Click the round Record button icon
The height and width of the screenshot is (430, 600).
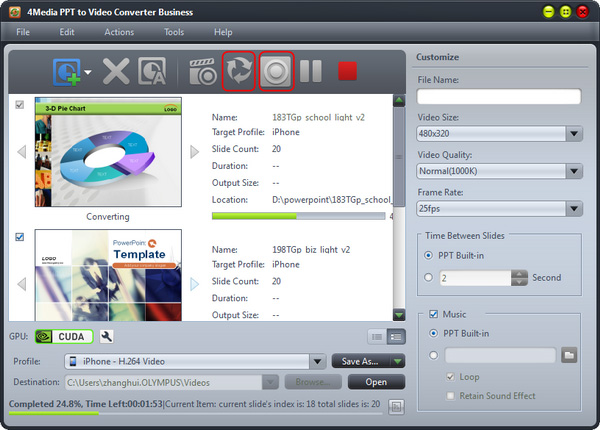pyautogui.click(x=275, y=72)
